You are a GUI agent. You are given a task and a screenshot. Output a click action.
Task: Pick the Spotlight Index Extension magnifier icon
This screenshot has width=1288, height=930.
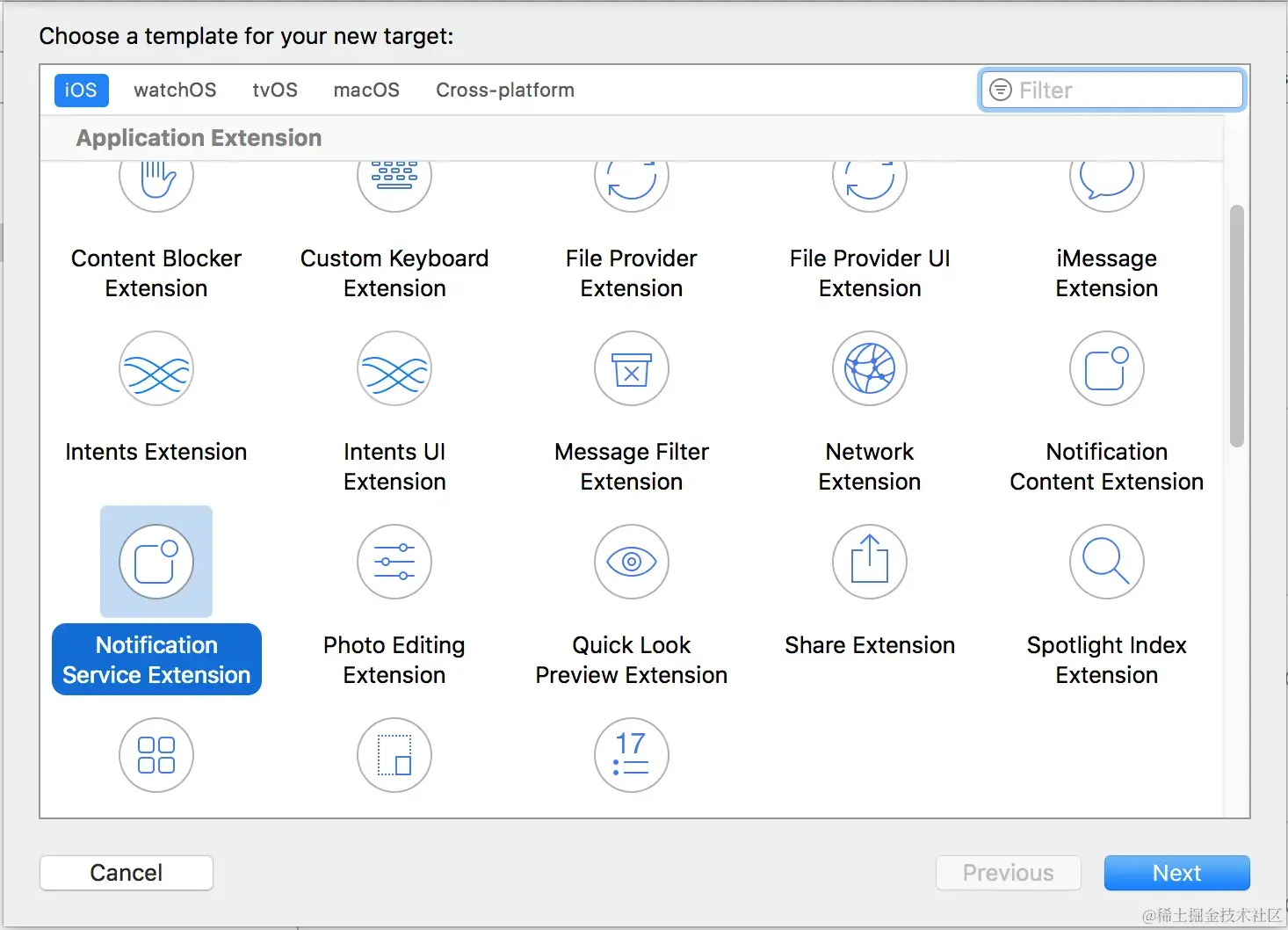(x=1107, y=562)
